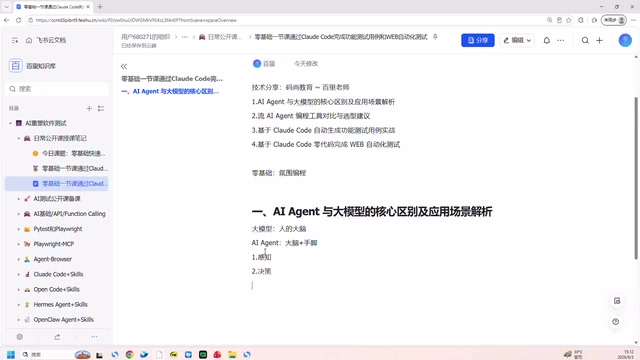
Task: Open Chrome from the taskbar
Action: click(x=129, y=354)
